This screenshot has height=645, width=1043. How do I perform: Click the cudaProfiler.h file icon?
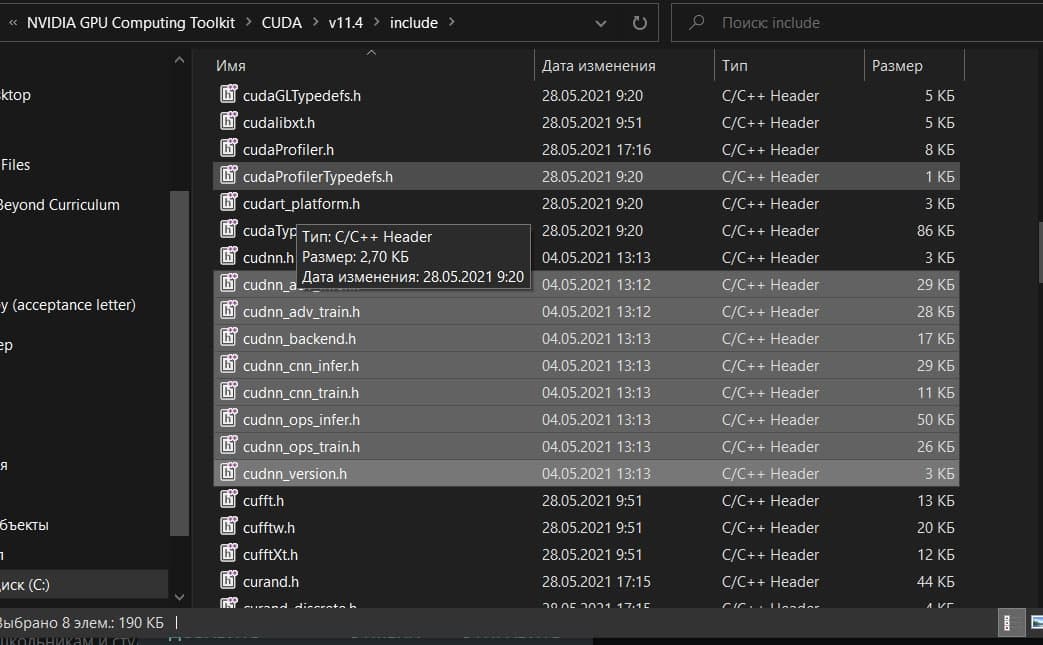[x=229, y=150]
